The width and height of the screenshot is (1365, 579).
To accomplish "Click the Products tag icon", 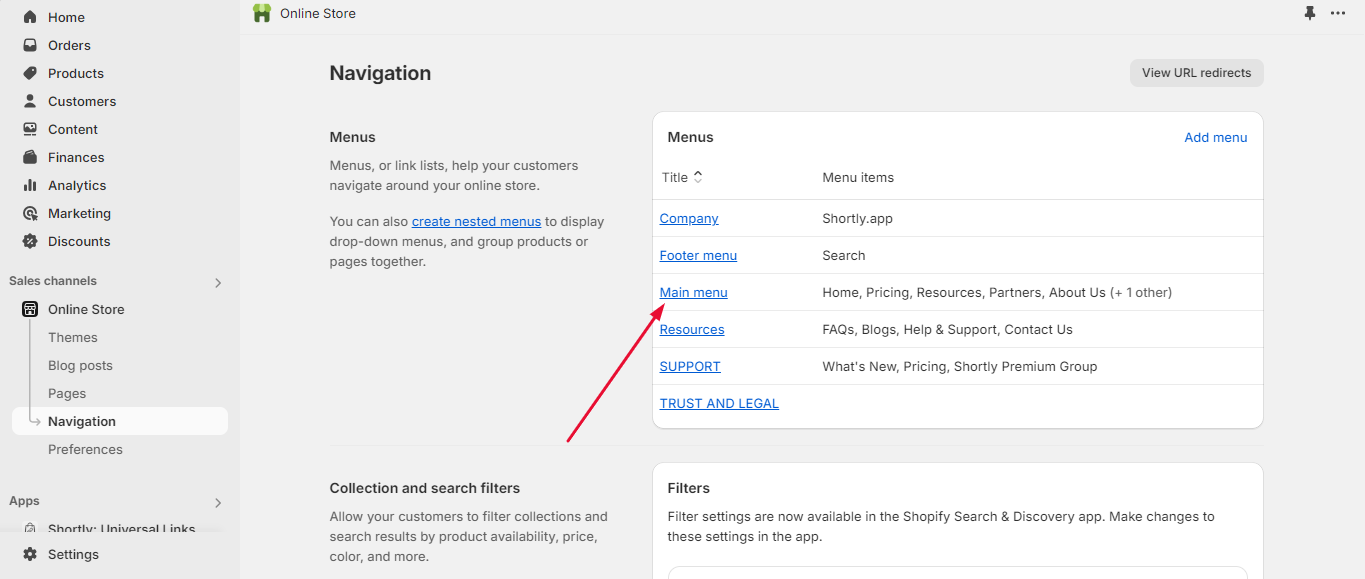I will pyautogui.click(x=30, y=73).
